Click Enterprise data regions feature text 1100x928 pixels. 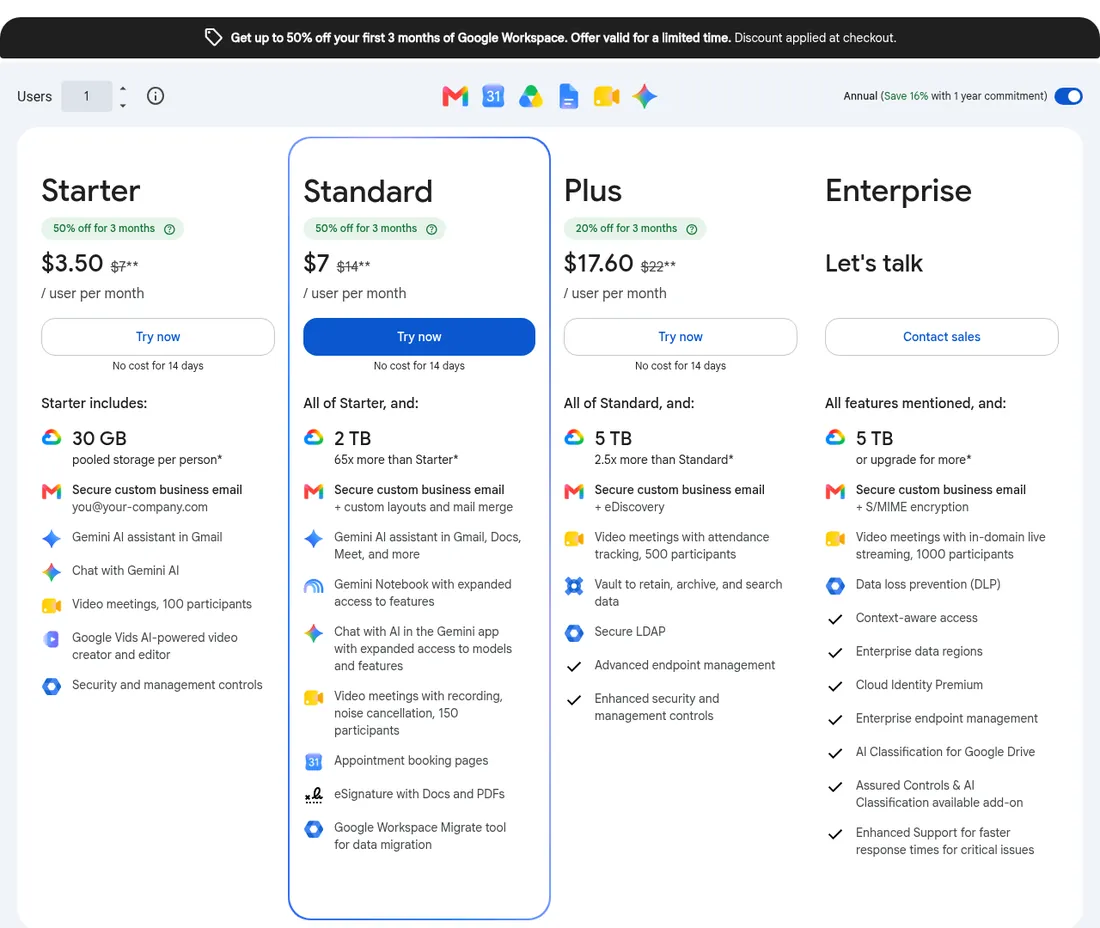point(919,652)
